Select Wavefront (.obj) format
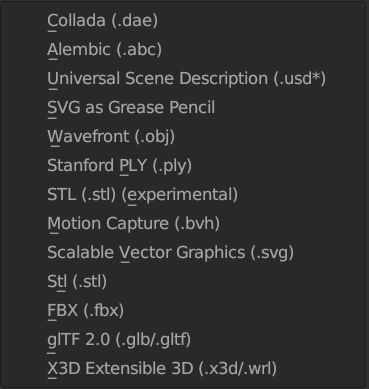 pyautogui.click(x=183, y=137)
